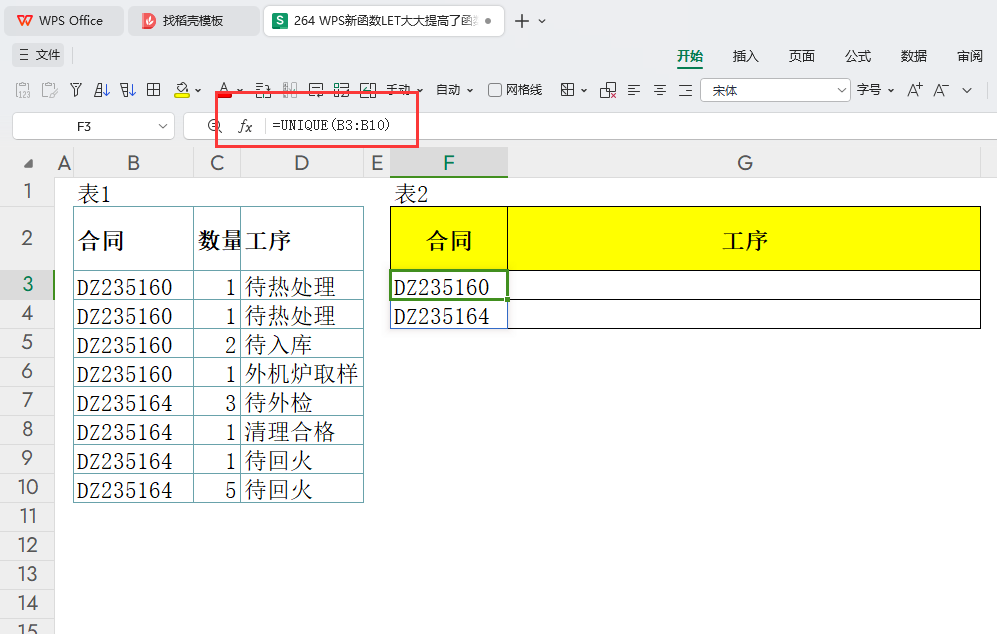This screenshot has height=634, width=997.
Task: Click the quantity cell with value 5
Action: point(217,489)
